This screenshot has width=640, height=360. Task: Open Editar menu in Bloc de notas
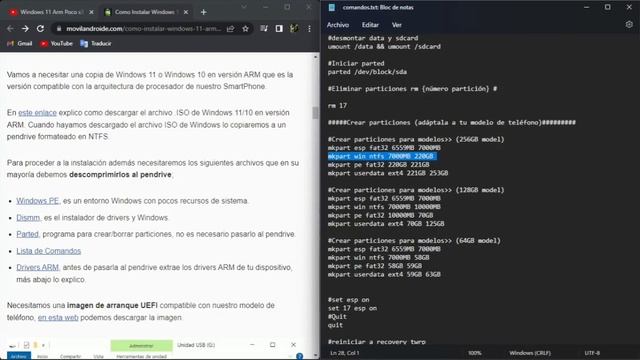(370, 25)
